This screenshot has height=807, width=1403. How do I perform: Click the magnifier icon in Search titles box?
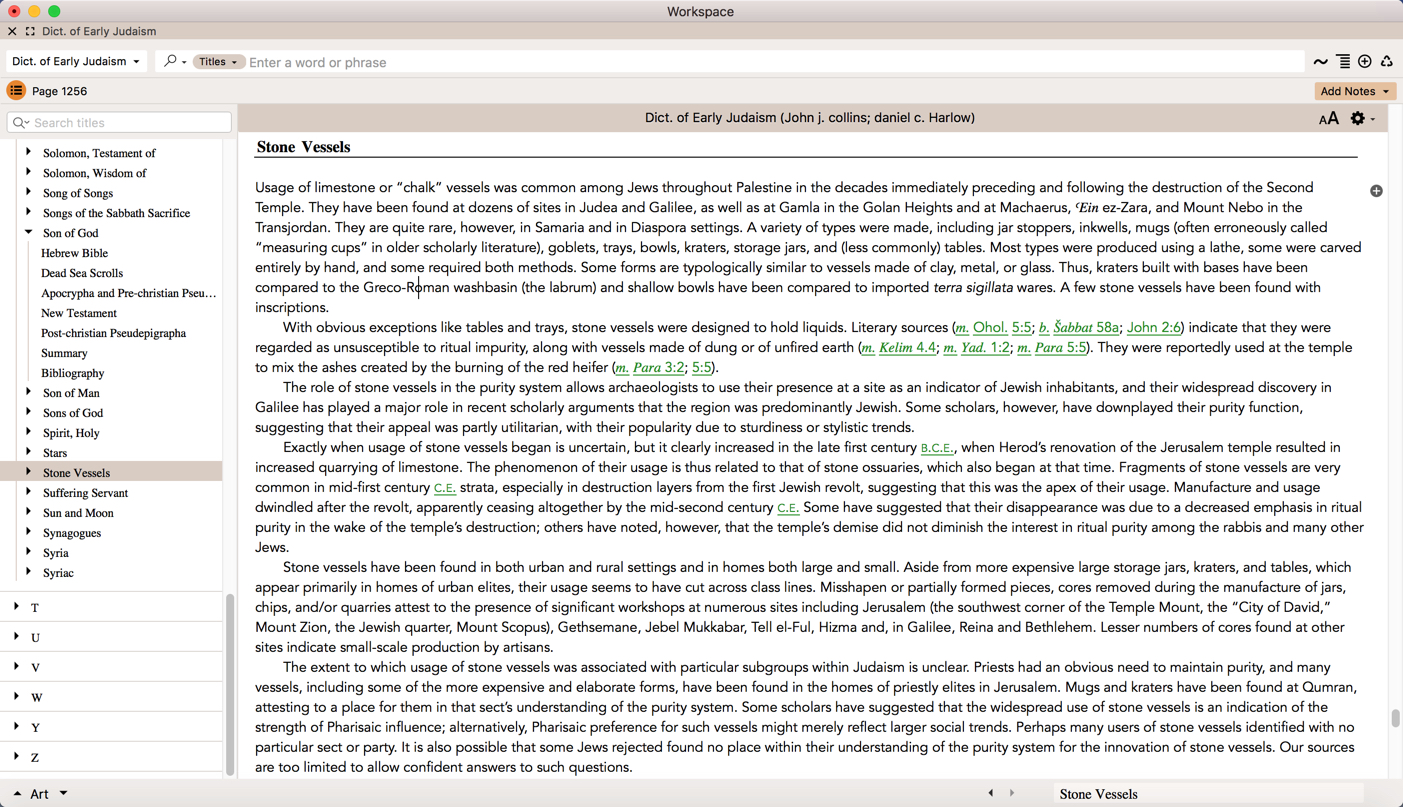coord(20,122)
